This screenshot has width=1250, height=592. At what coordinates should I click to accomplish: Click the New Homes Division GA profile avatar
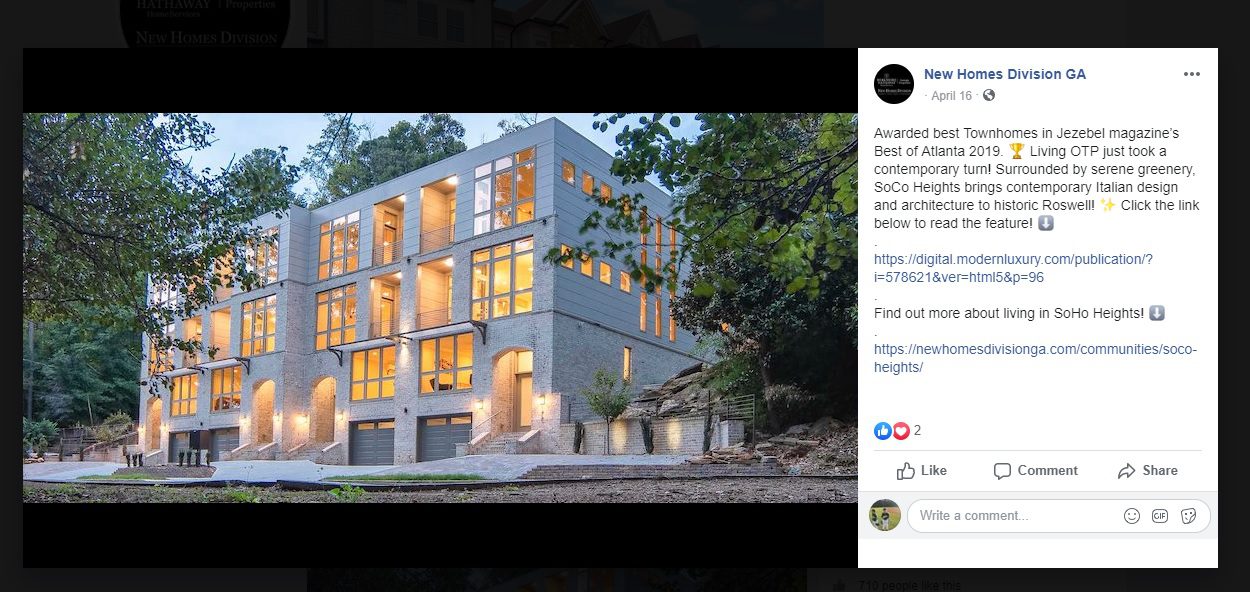pyautogui.click(x=893, y=84)
